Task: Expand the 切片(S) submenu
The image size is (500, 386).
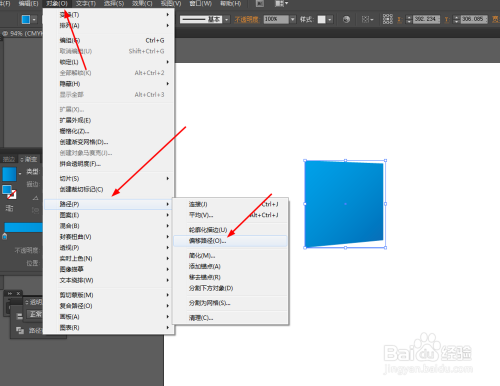Action: [x=109, y=179]
